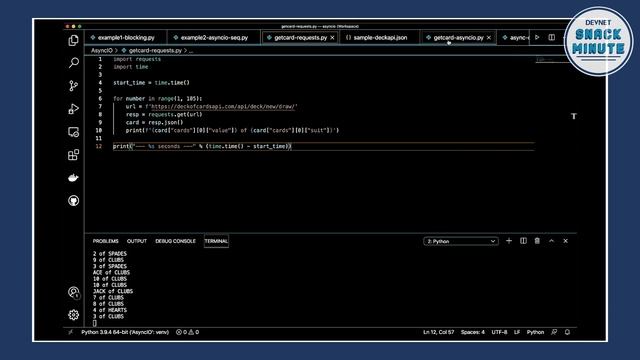This screenshot has width=640, height=360.
Task: Show errors and warnings count in status bar
Action: (x=187, y=332)
